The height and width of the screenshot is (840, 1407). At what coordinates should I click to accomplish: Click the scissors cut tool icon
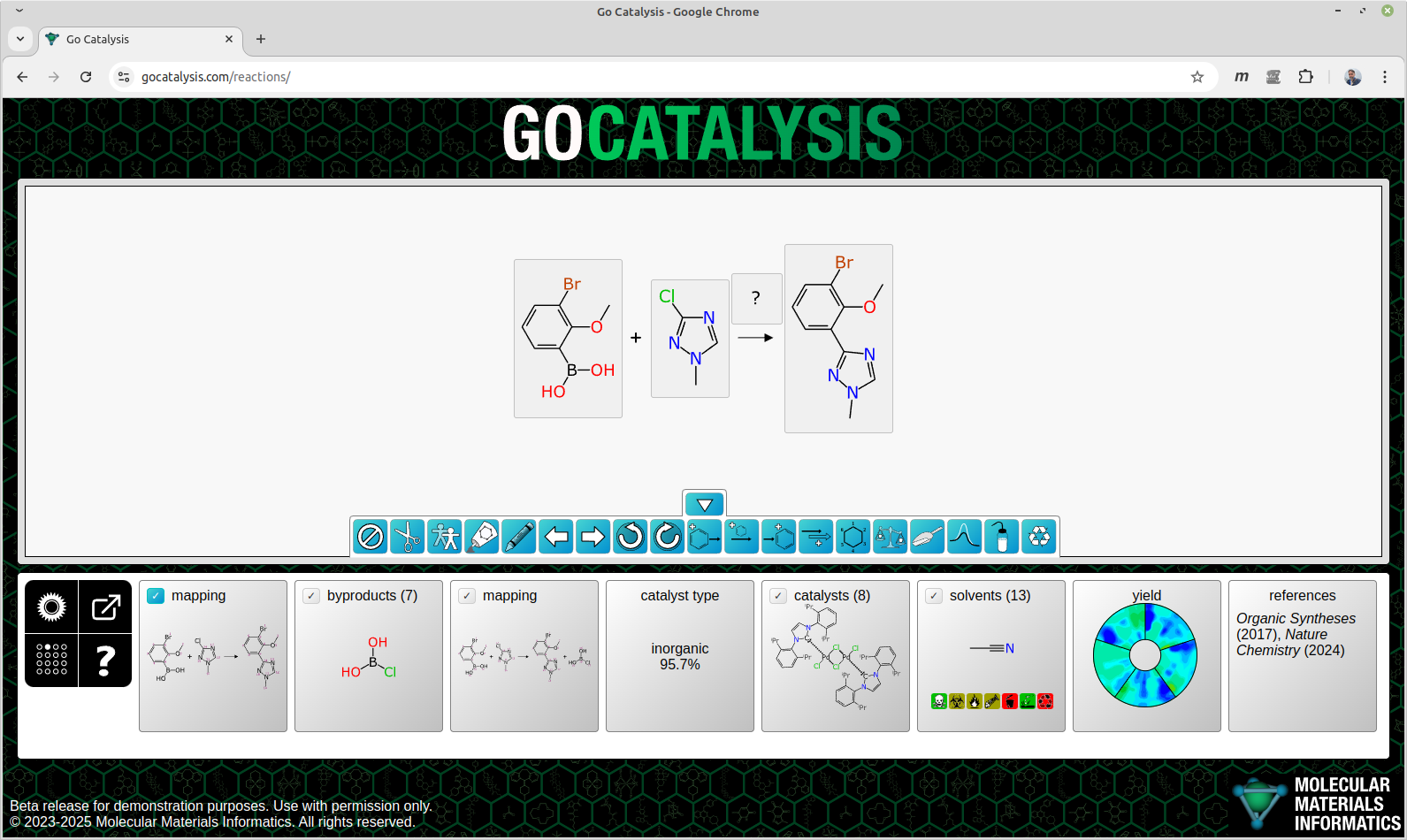click(407, 537)
